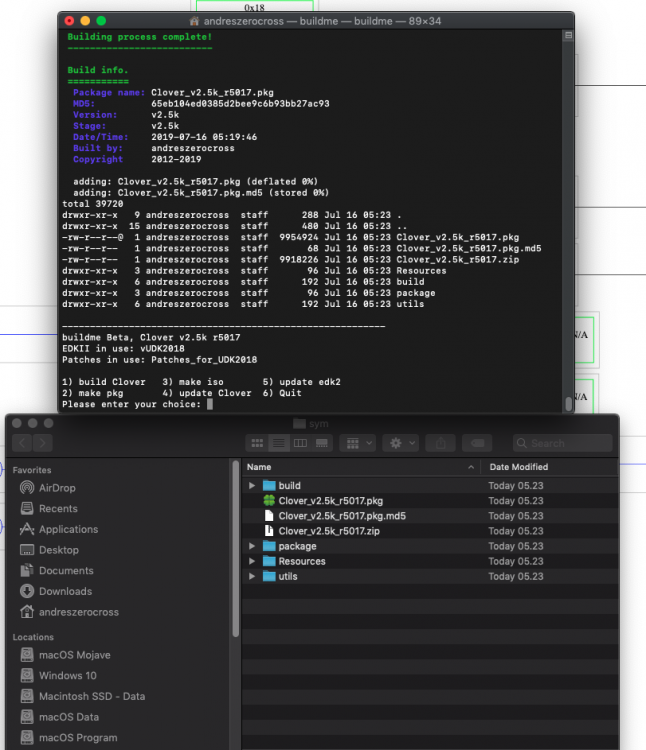Select the package folder row
The image size is (646, 750).
point(430,546)
